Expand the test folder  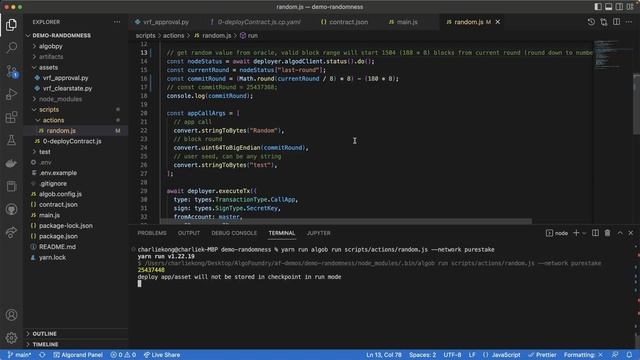tap(44, 152)
